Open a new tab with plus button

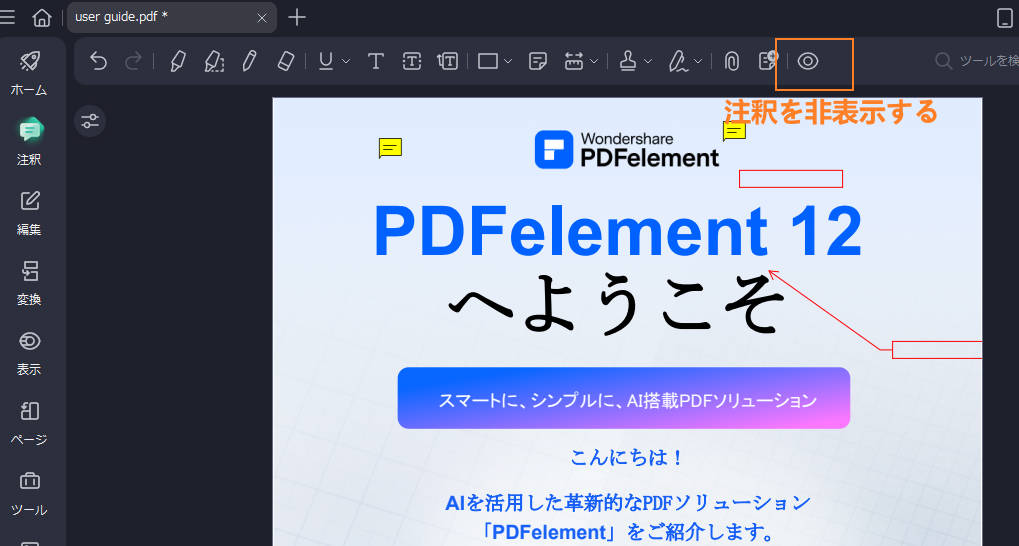coord(296,18)
